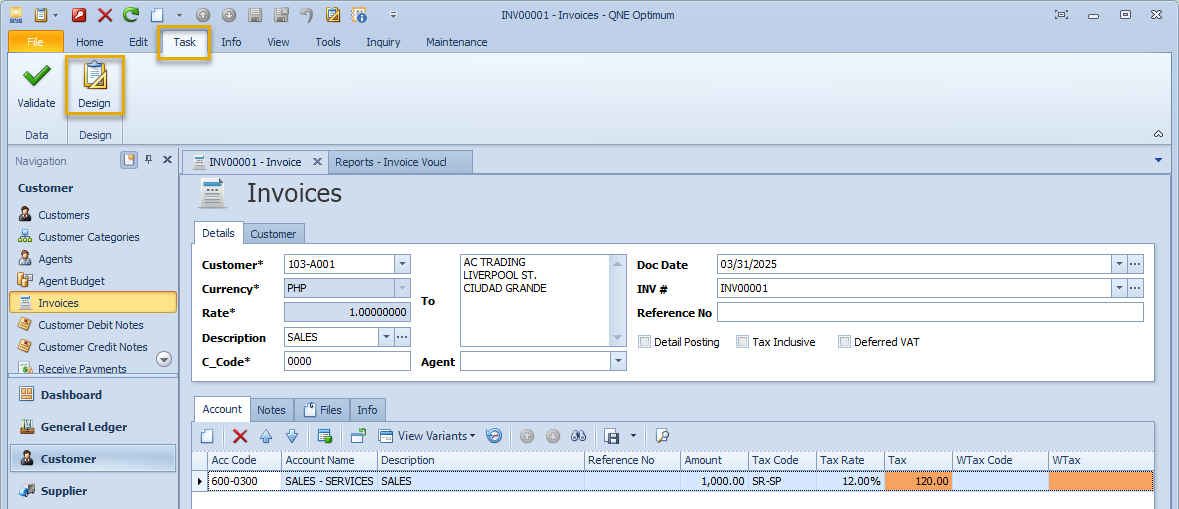Switch to the Home ribbon tab

pyautogui.click(x=89, y=42)
